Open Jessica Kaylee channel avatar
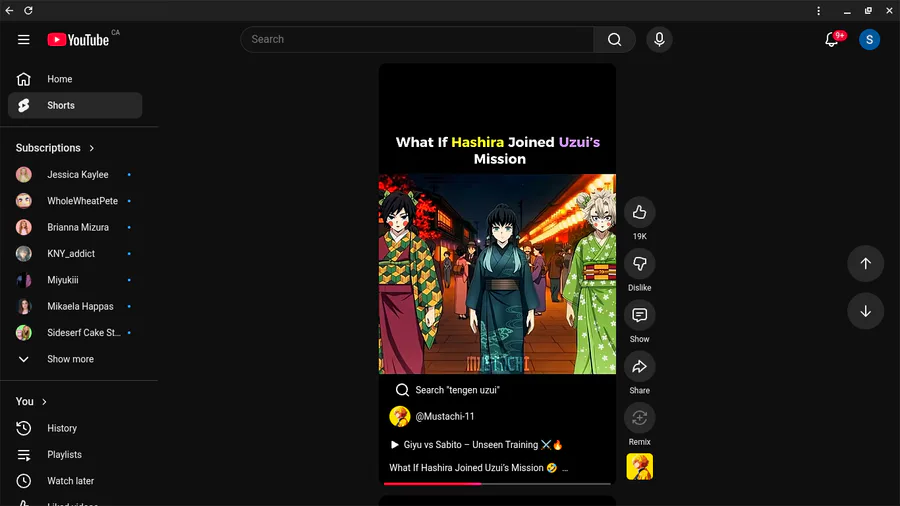The image size is (900, 506). pyautogui.click(x=24, y=174)
